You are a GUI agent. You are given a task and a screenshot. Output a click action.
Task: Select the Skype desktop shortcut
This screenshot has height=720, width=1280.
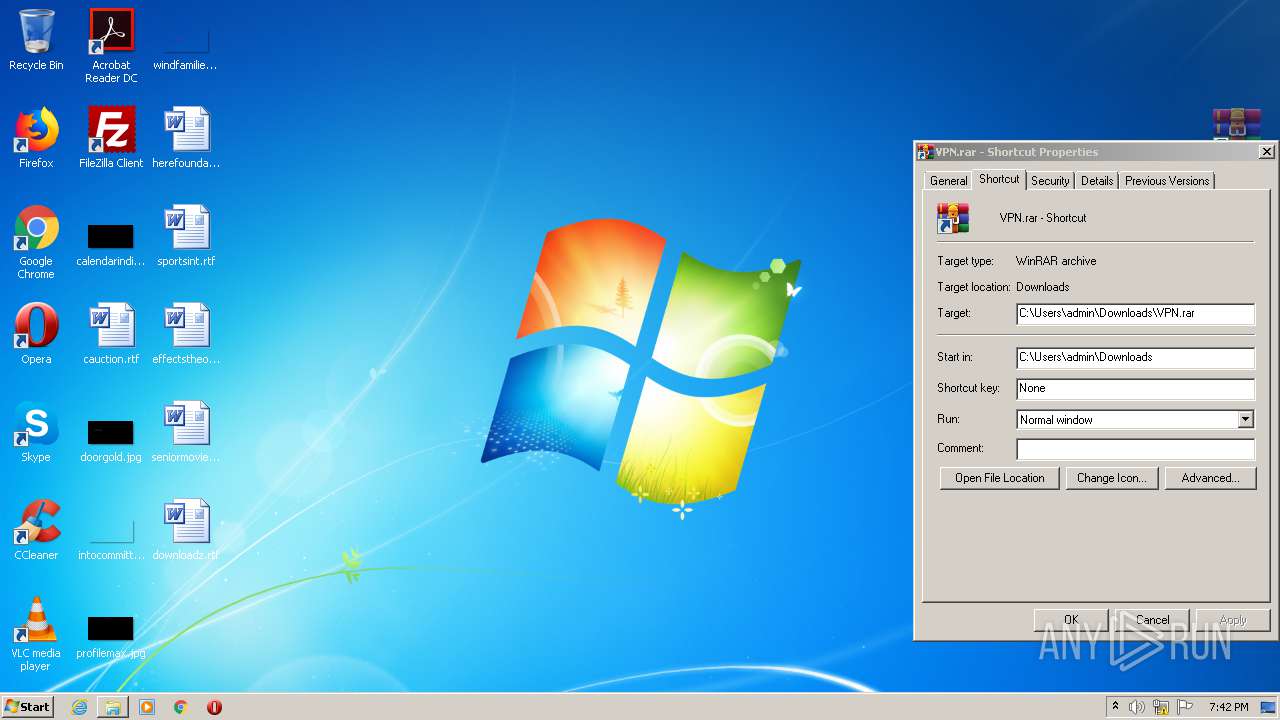tap(36, 432)
